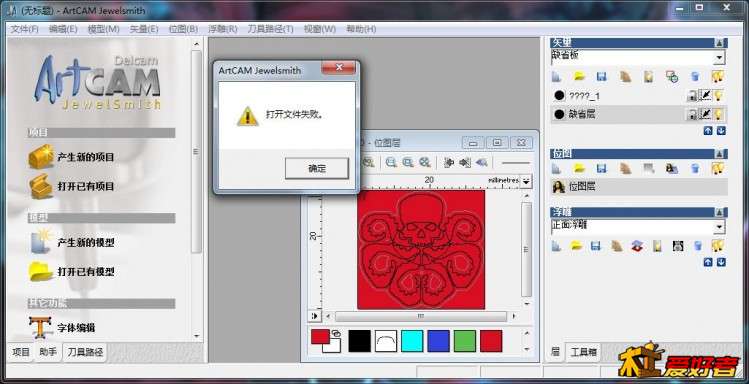Toggle snapping arrow on ????_1 layer
Image resolution: width=749 pixels, height=384 pixels.
[705, 96]
